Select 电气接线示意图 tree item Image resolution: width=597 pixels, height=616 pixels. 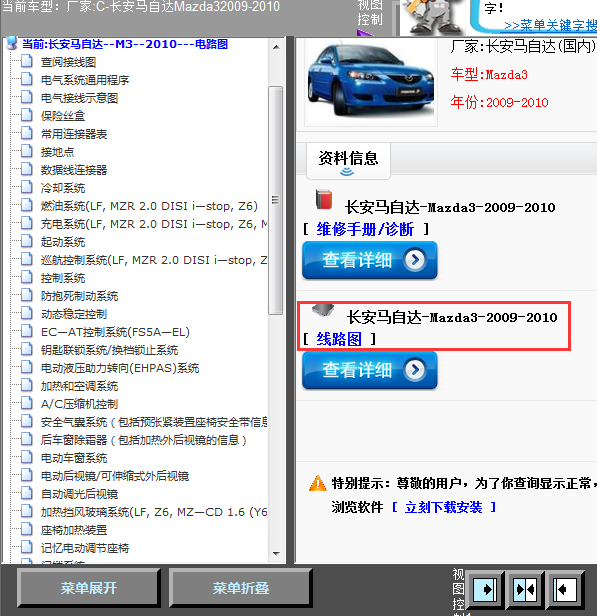pos(79,98)
